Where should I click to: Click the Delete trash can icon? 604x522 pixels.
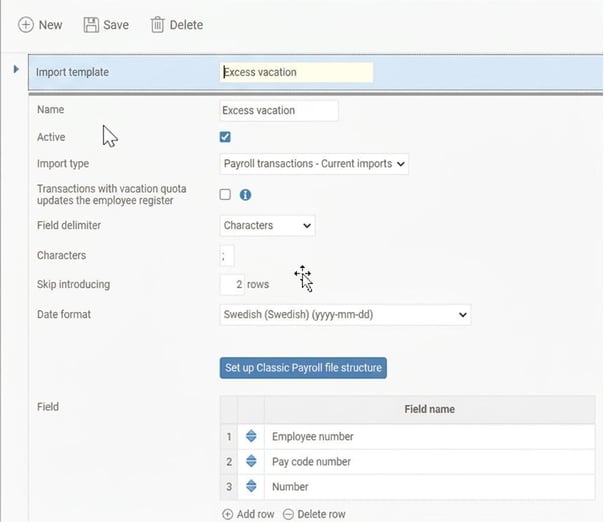[x=157, y=25]
